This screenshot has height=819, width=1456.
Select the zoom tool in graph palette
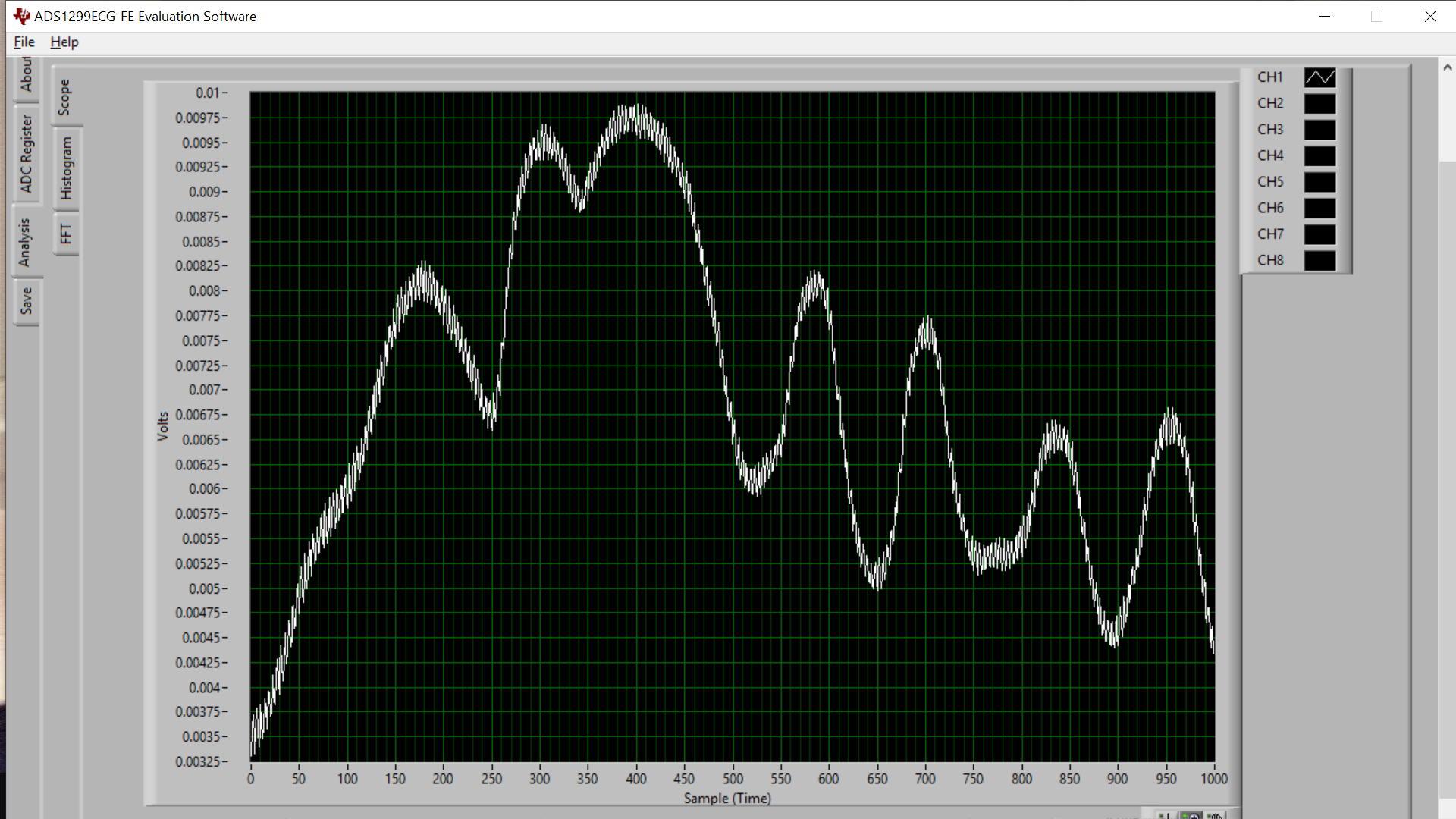(1191, 815)
